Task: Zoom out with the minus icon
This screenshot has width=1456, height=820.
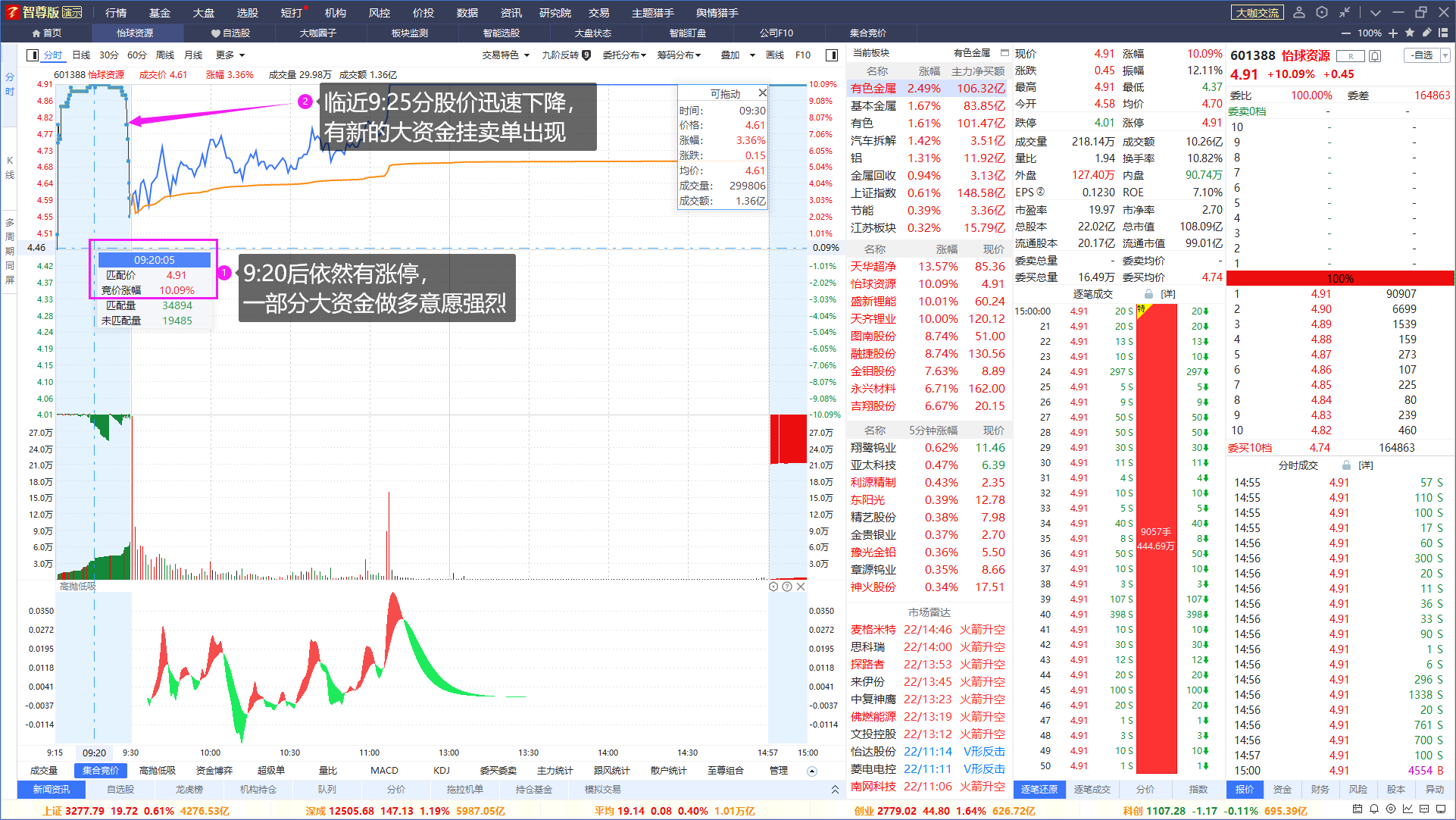Action: point(1345,33)
